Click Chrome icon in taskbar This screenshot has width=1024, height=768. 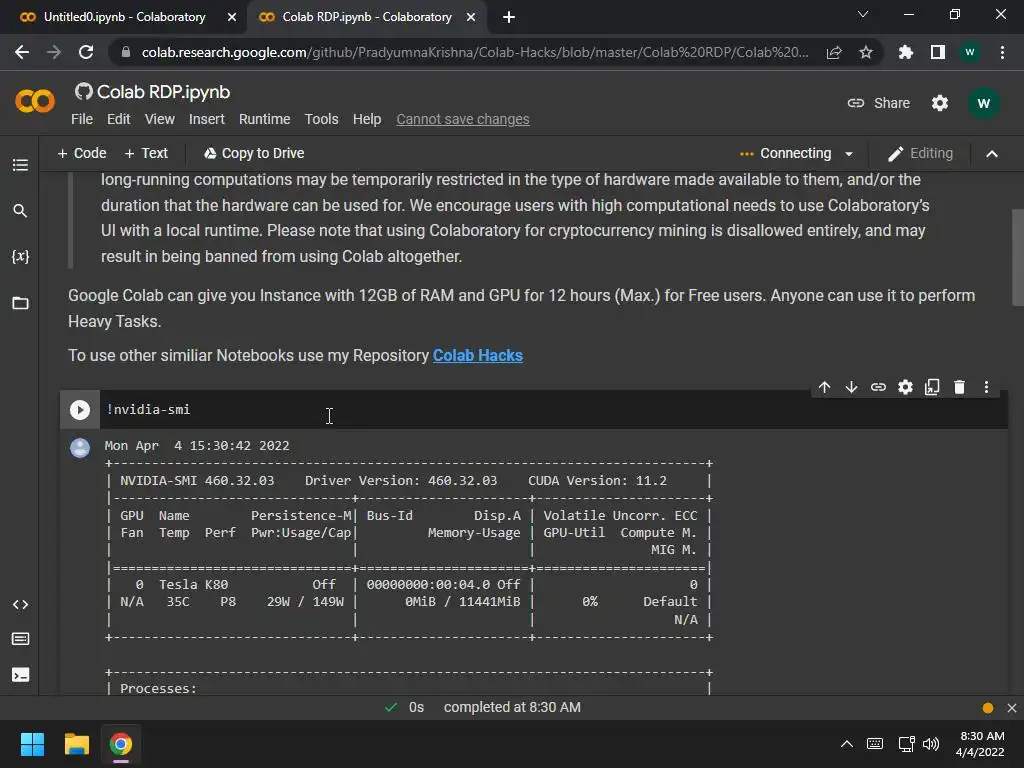point(121,744)
